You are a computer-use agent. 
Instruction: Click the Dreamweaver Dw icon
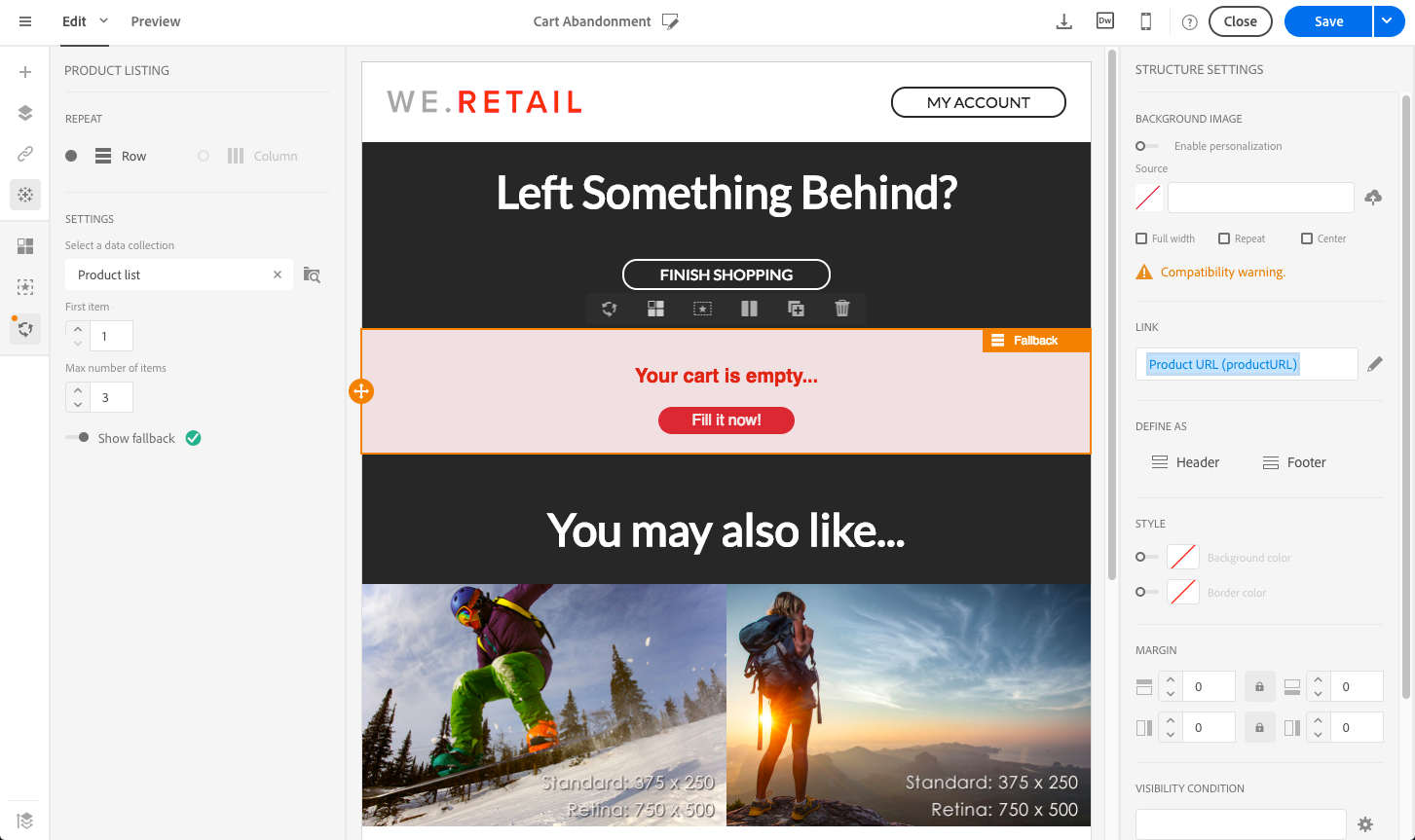coord(1105,21)
